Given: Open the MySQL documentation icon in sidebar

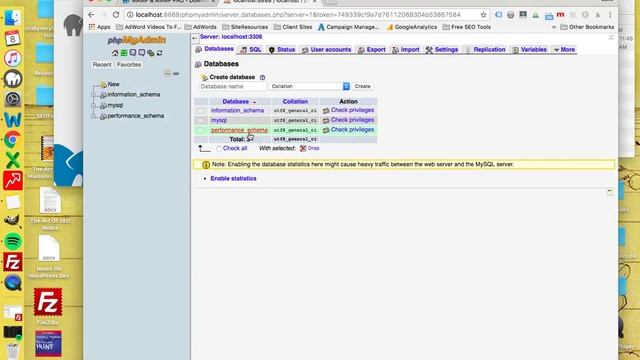Looking at the screenshot, I should [142, 53].
